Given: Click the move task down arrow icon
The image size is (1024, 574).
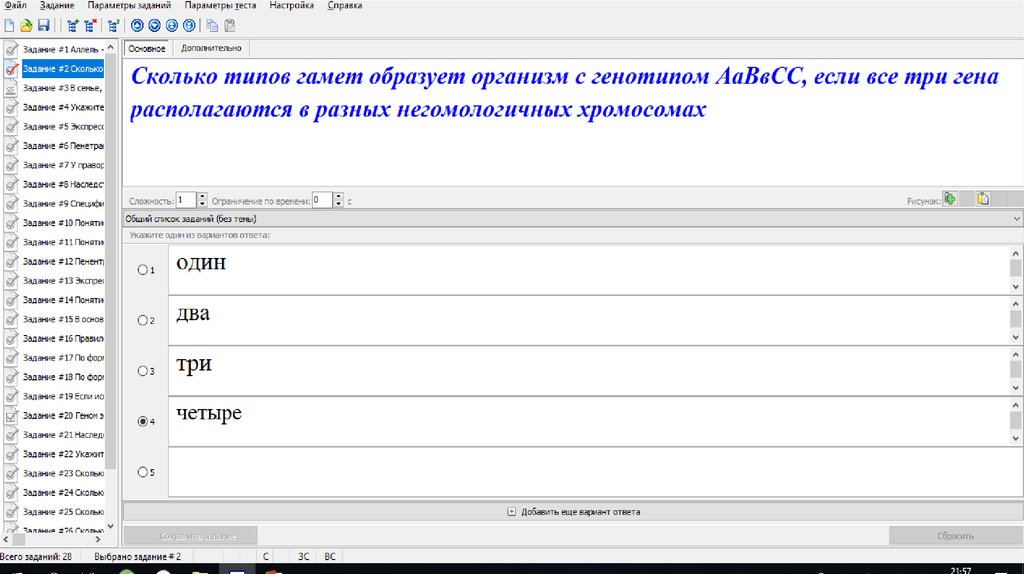Looking at the screenshot, I should (x=155, y=25).
